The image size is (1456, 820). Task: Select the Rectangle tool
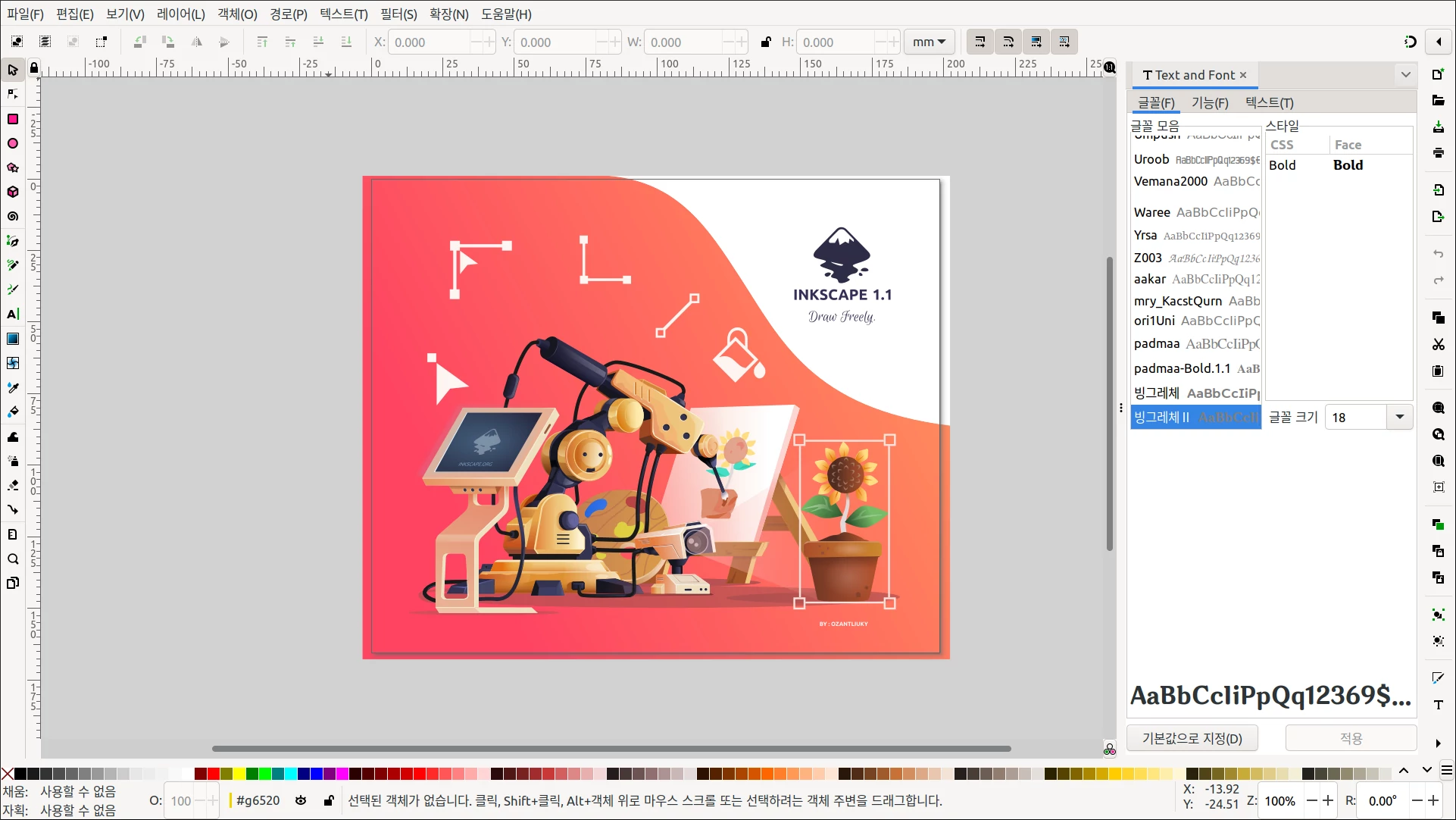pos(13,119)
